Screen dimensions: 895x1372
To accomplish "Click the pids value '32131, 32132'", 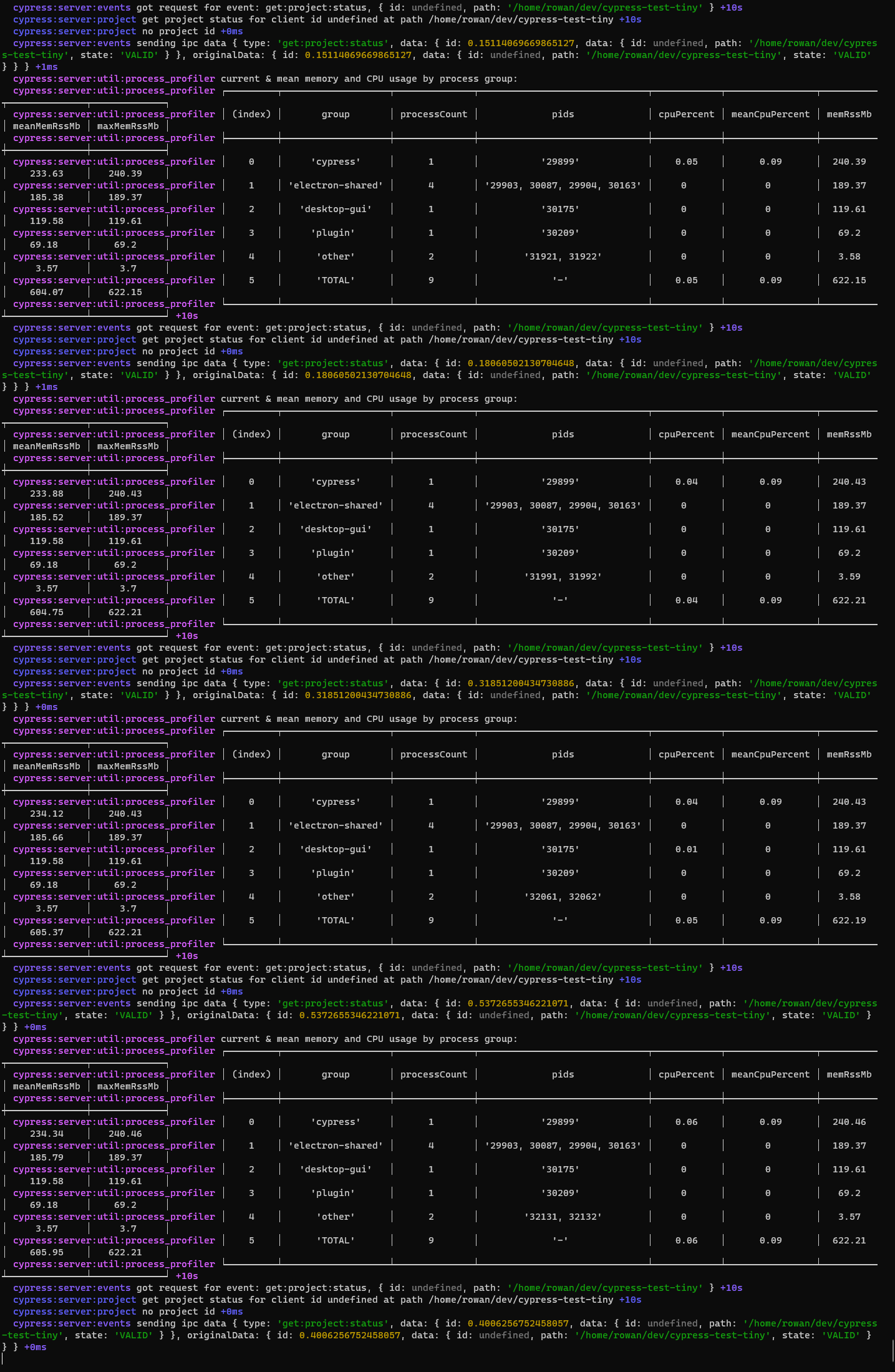I will [563, 1217].
